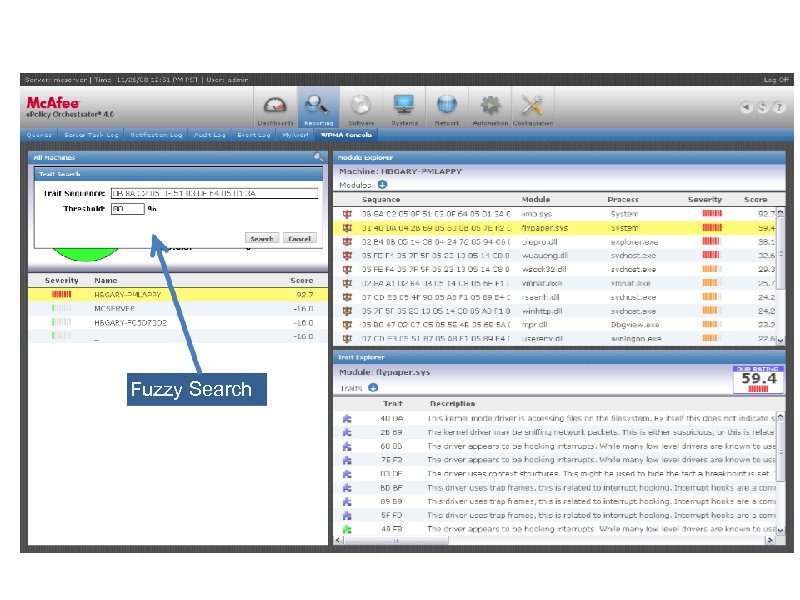Sort modules by Sequence column header
This screenshot has width=800, height=600.
tap(381, 199)
